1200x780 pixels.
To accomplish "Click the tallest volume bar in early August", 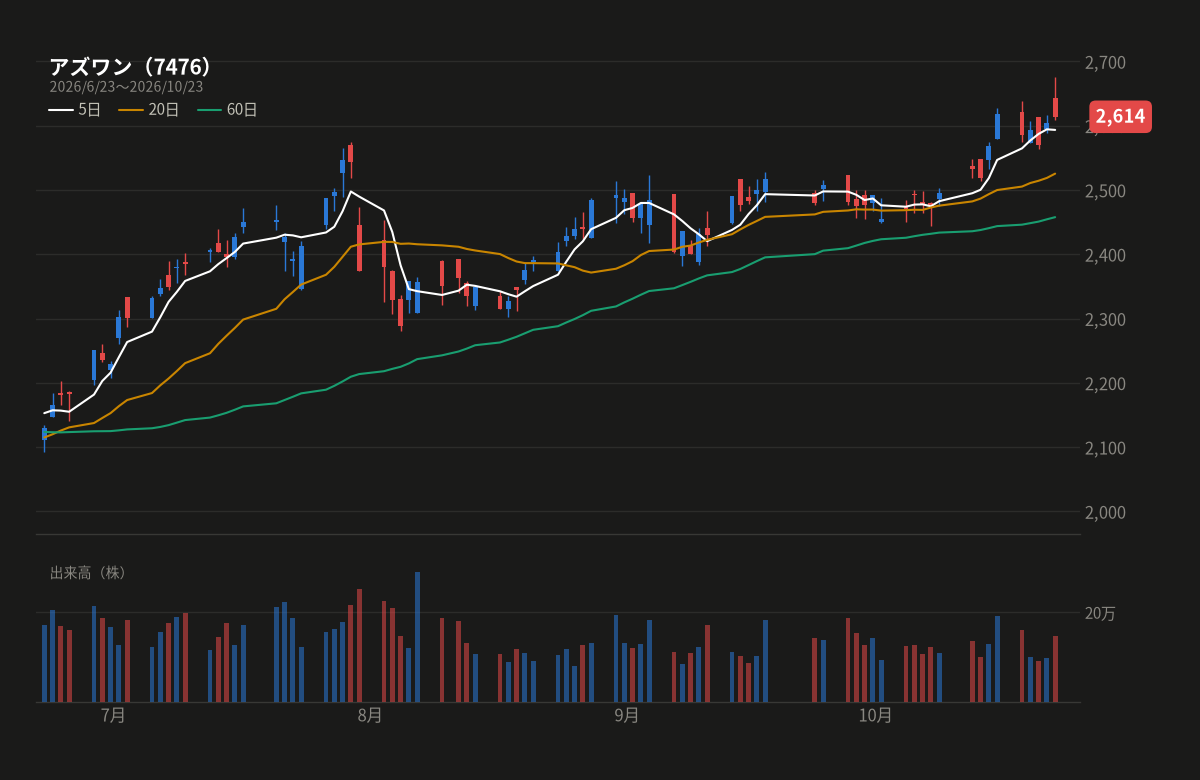I will (418, 637).
